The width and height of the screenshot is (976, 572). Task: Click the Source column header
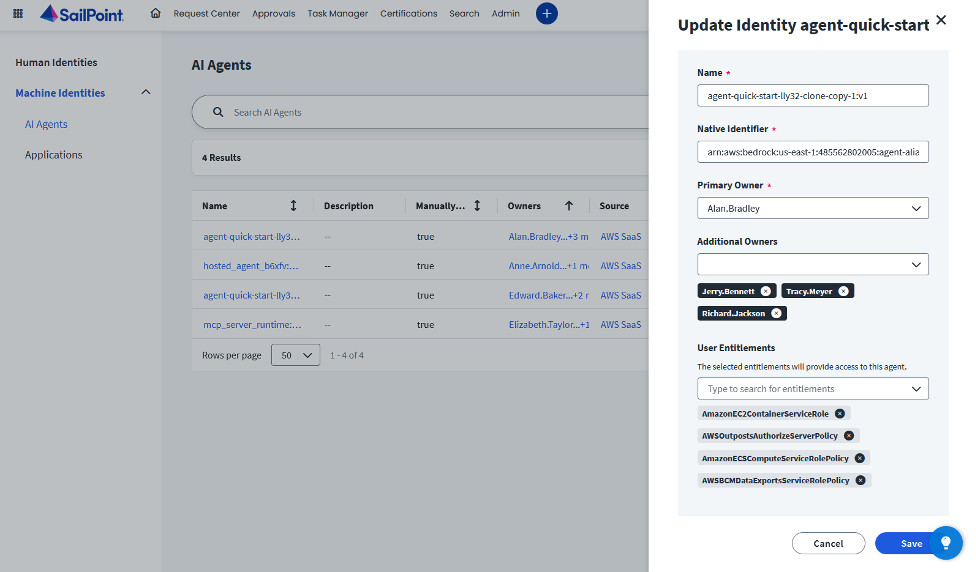(x=614, y=205)
